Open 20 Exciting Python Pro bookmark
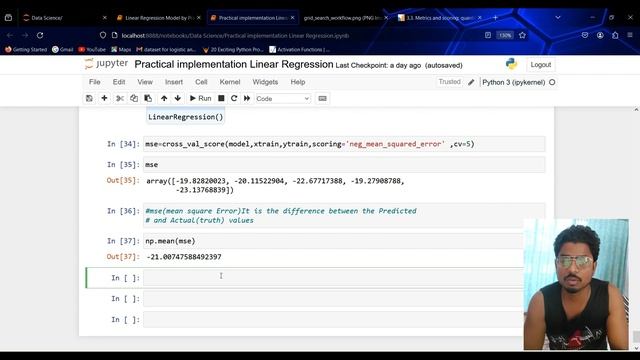Image resolution: width=640 pixels, height=360 pixels. 233,49
